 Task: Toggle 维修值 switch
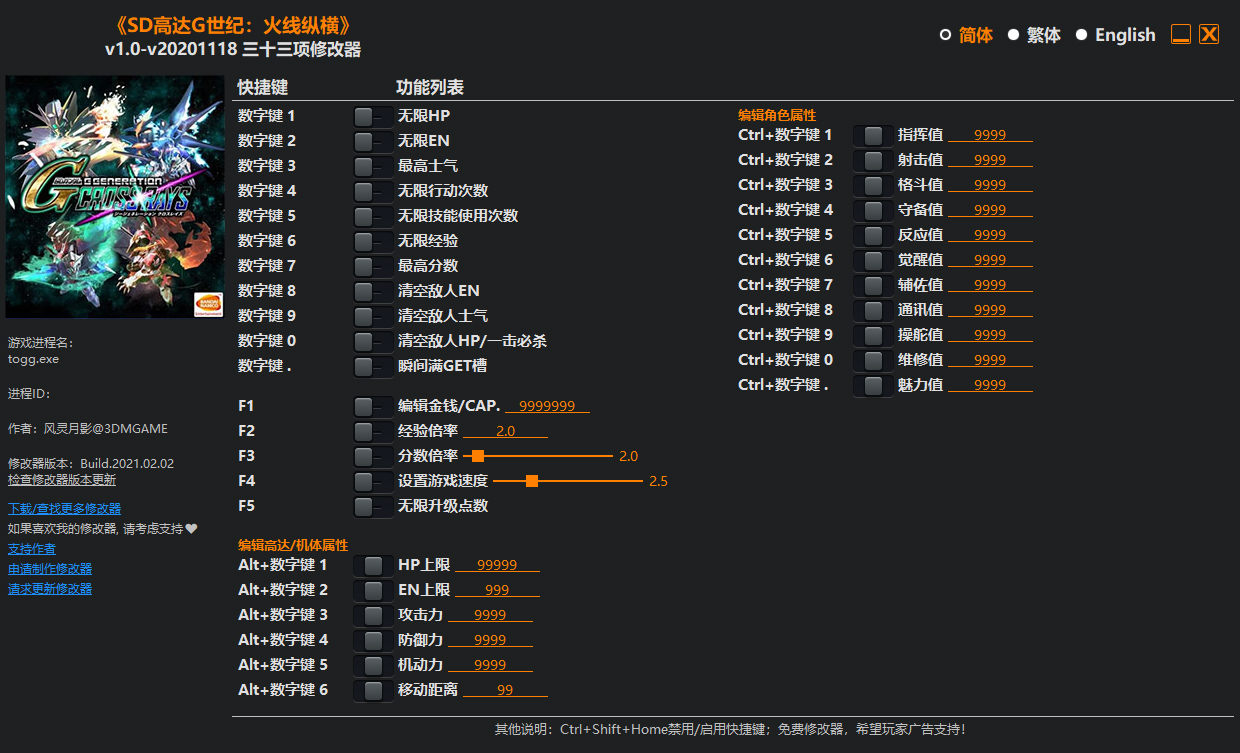click(873, 360)
